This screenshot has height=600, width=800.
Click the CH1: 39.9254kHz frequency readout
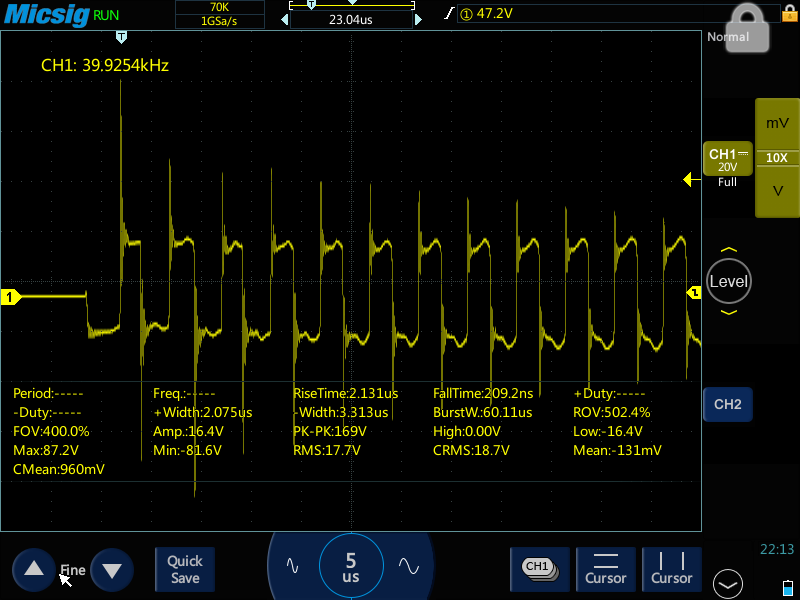tap(105, 65)
